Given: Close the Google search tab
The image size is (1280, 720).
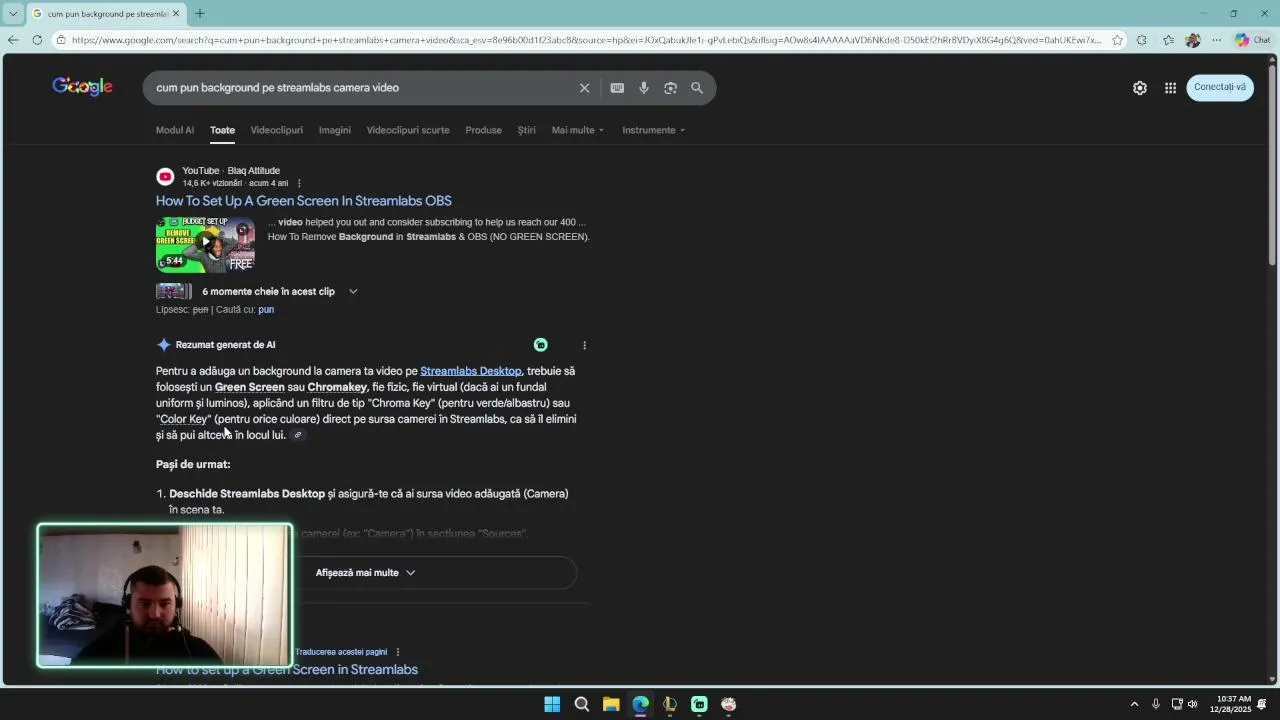Looking at the screenshot, I should click(x=177, y=14).
